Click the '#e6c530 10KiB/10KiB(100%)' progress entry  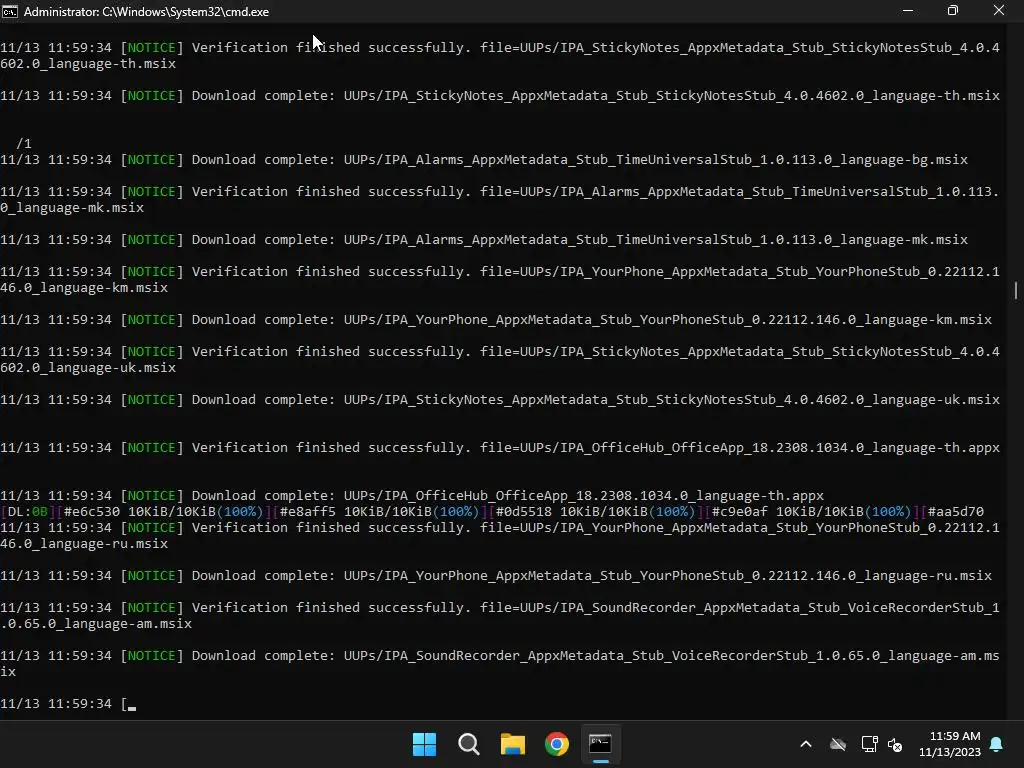pyautogui.click(x=164, y=511)
